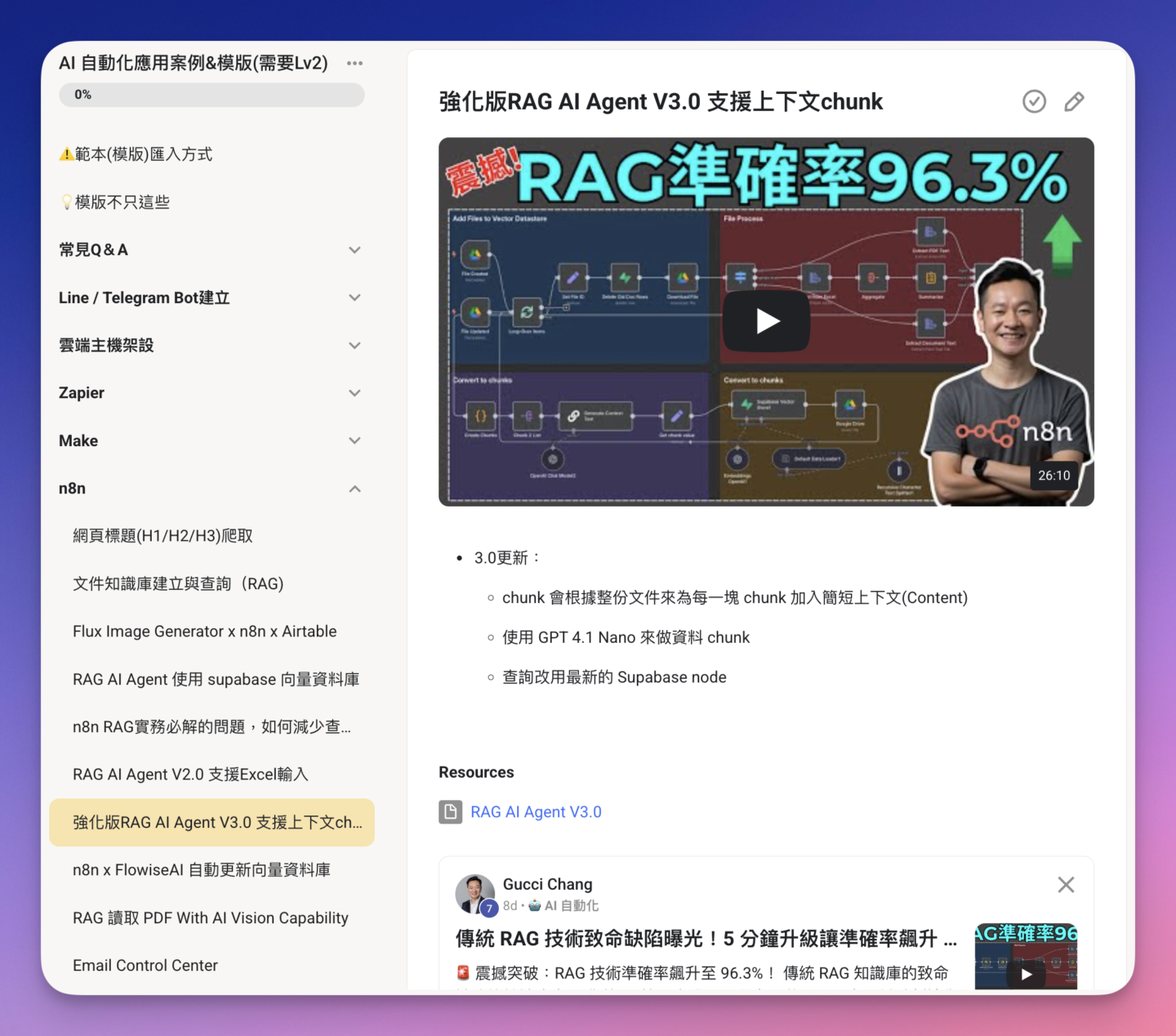Expand the 雲端主機架設 section chevron
The width and height of the screenshot is (1176, 1036).
pos(354,346)
